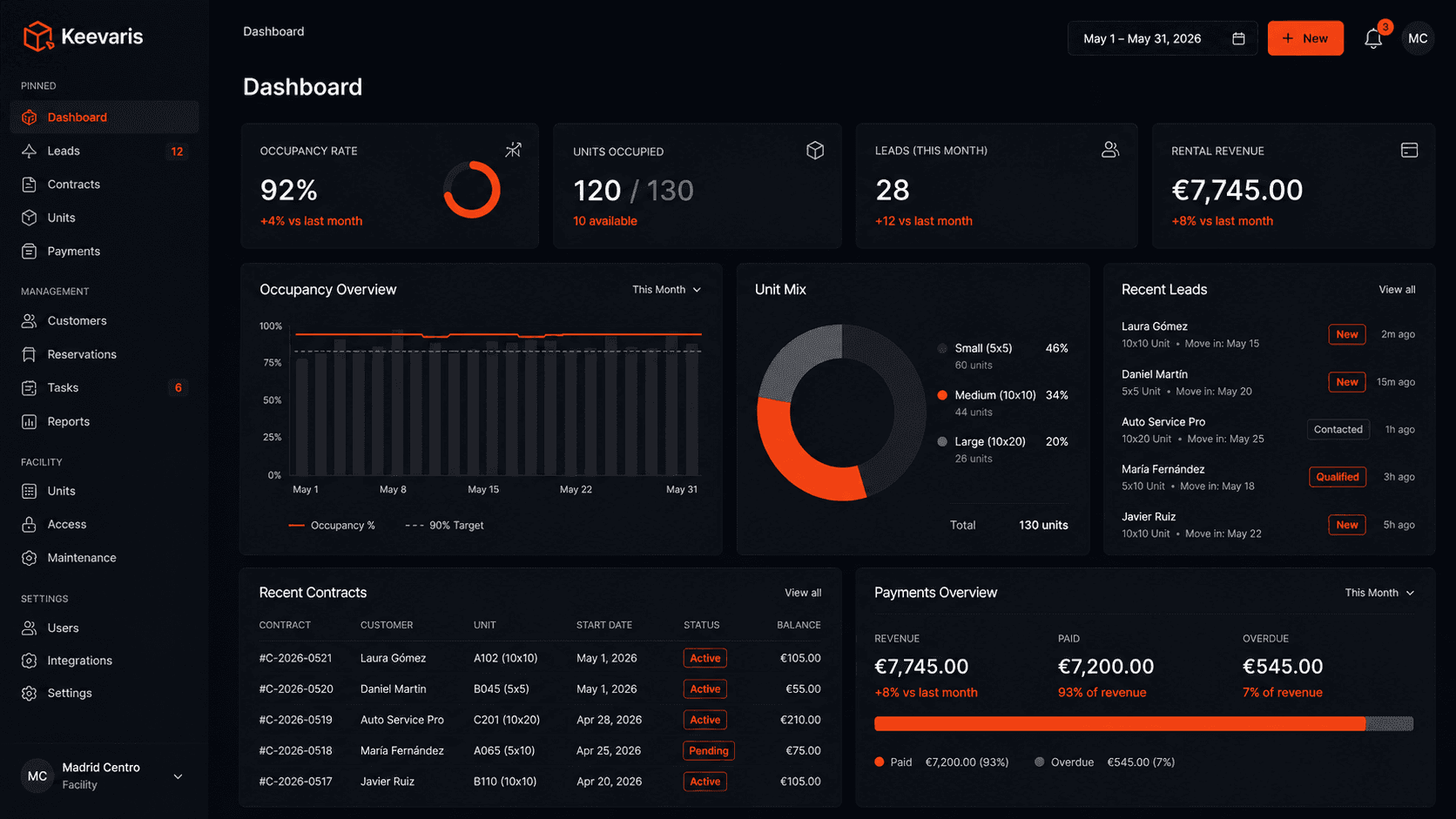Viewport: 1456px width, 819px height.
Task: Click the Occupancy % legend item
Action: click(x=332, y=526)
